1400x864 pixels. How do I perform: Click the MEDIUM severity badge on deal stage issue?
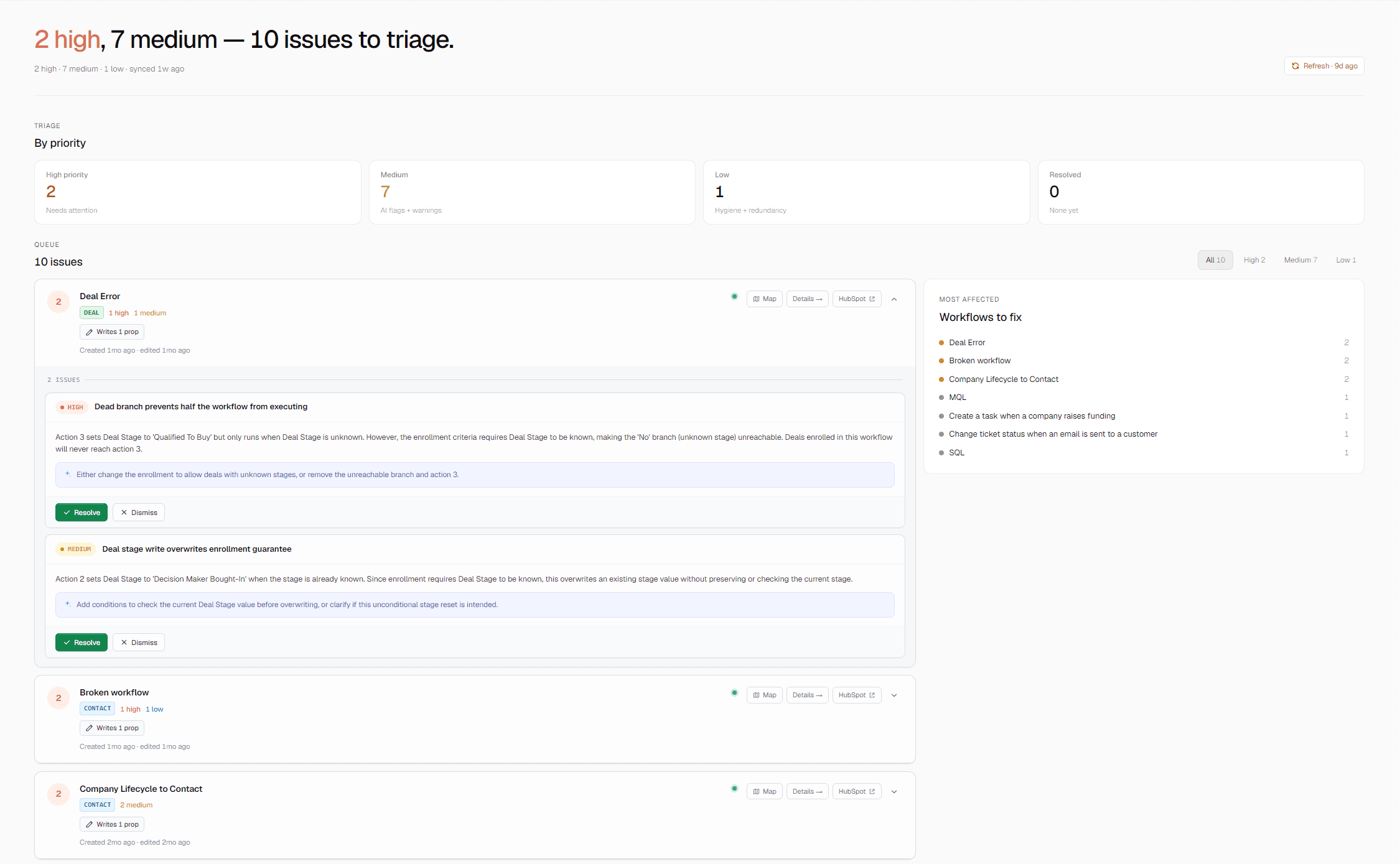pos(75,549)
